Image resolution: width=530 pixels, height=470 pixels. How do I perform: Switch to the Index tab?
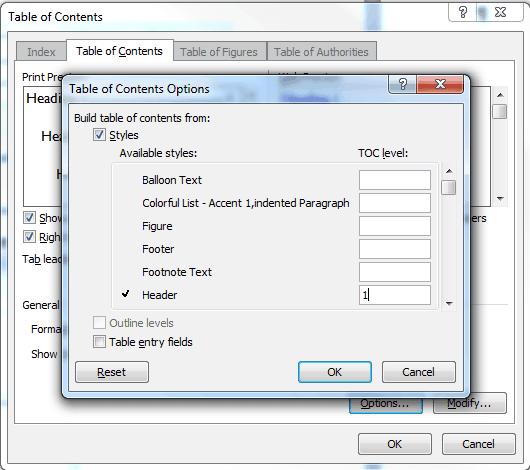click(x=41, y=52)
